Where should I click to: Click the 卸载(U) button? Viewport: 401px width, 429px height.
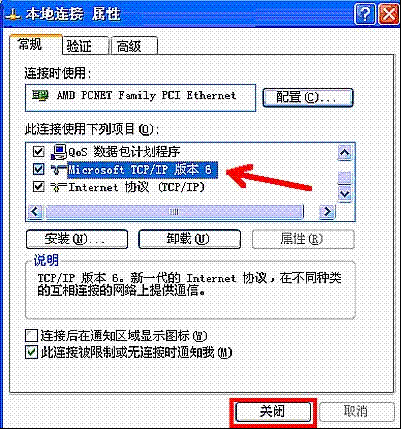pyautogui.click(x=189, y=239)
